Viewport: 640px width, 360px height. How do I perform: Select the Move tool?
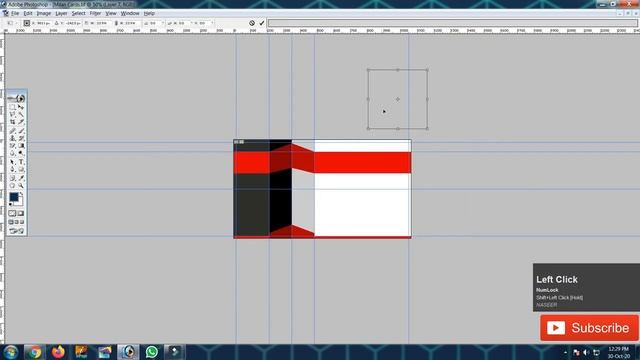tap(21, 107)
